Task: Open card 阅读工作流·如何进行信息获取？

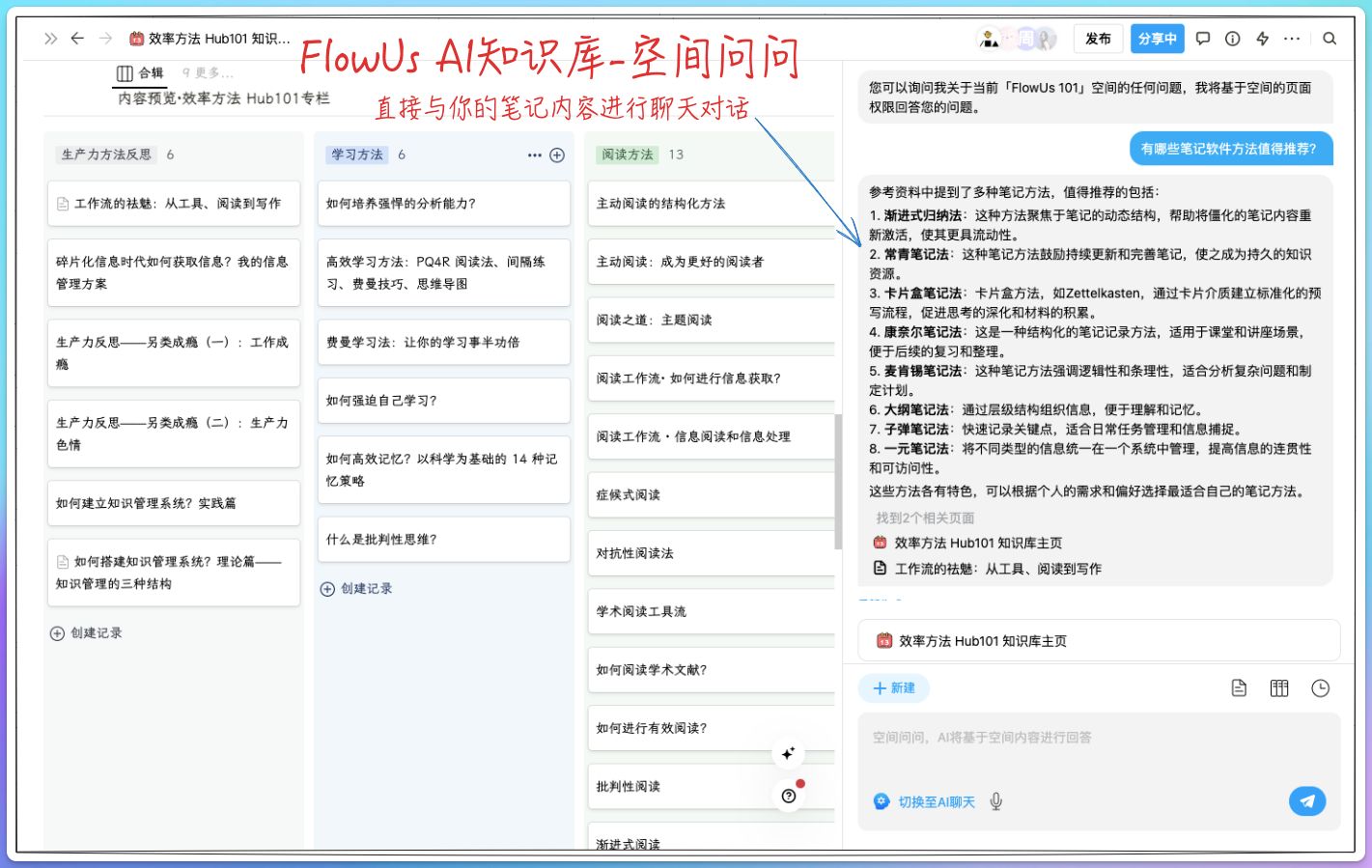Action: point(712,378)
